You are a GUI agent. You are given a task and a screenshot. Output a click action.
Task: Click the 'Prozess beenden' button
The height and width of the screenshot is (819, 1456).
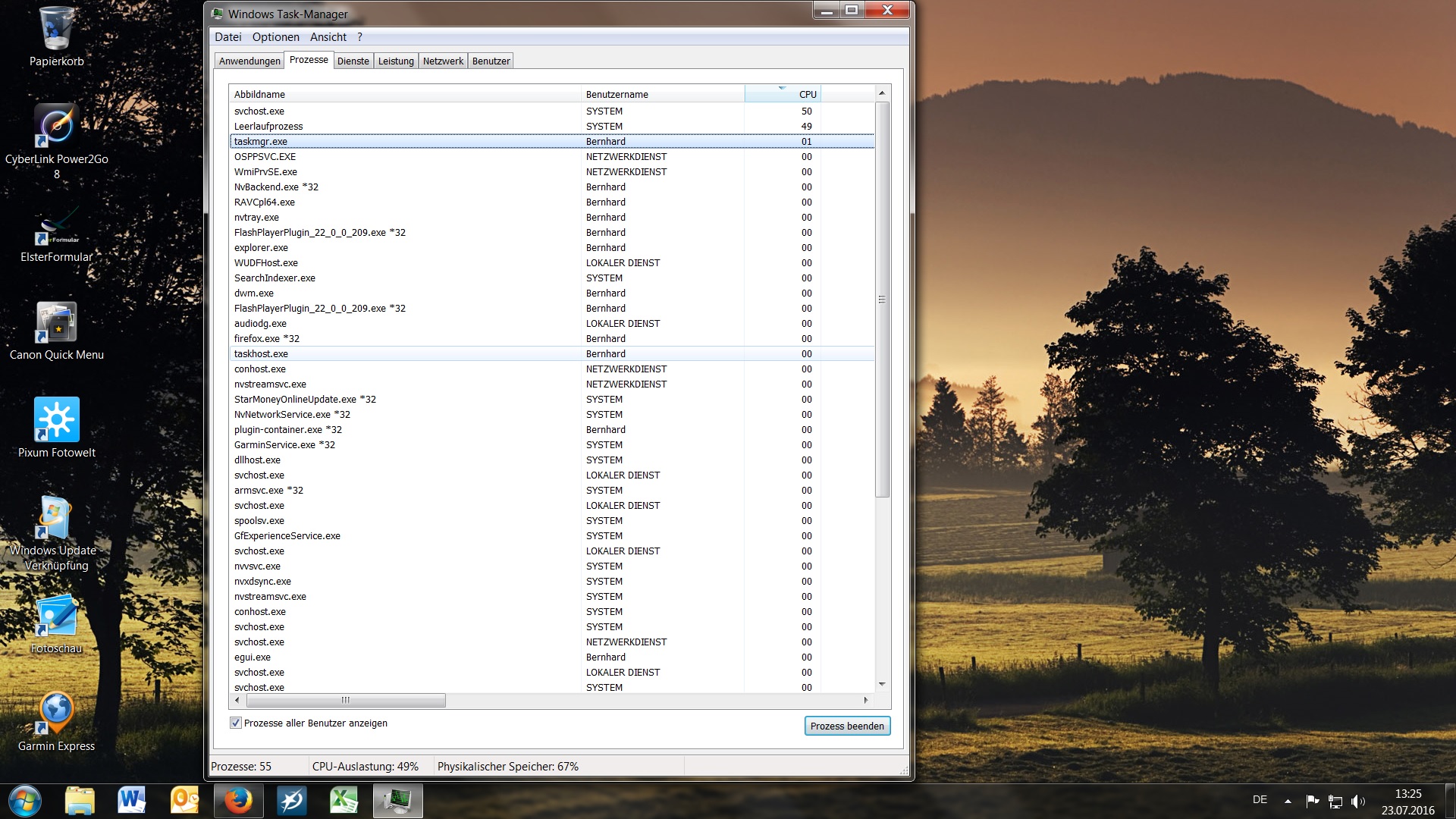pos(846,726)
